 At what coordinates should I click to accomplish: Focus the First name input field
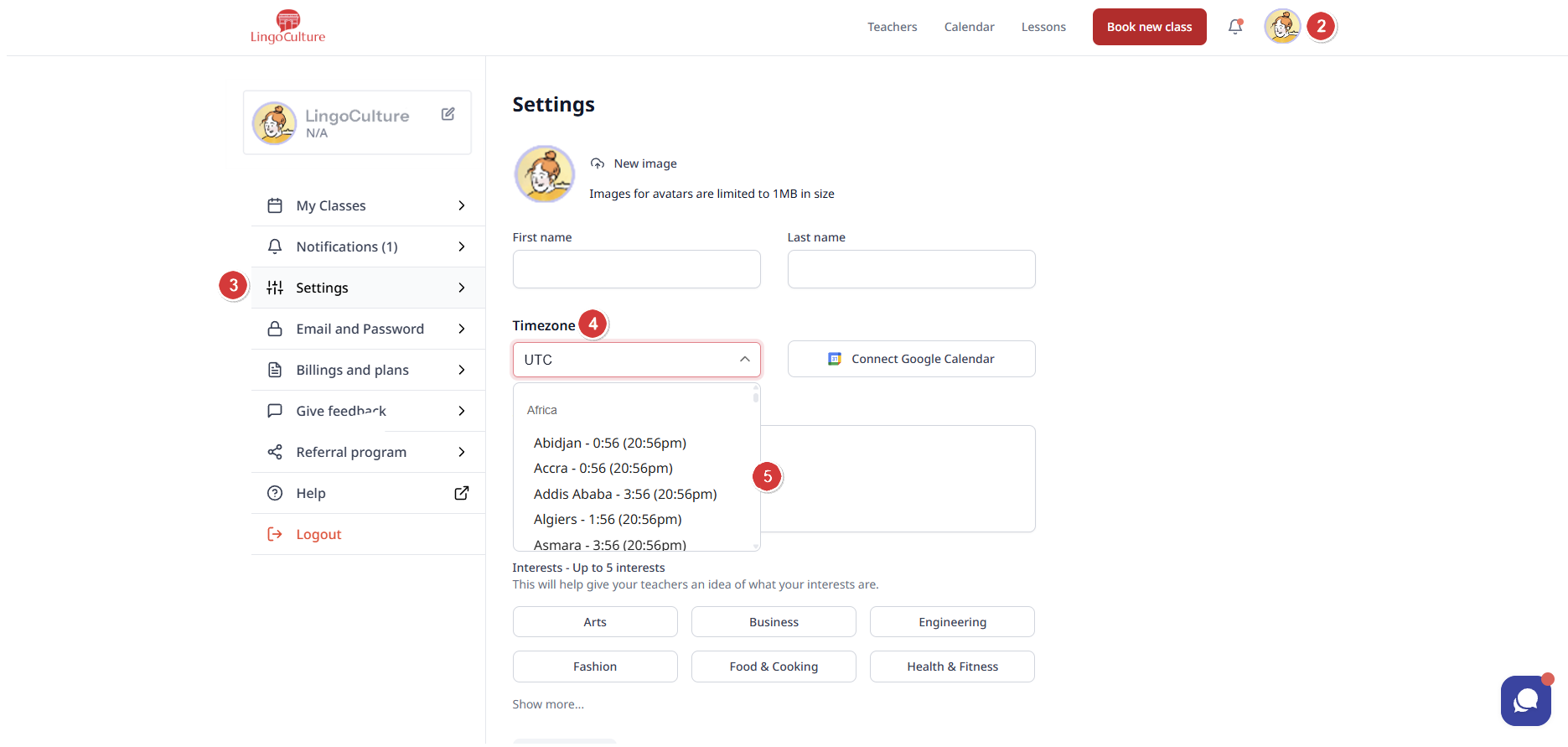[x=636, y=269]
